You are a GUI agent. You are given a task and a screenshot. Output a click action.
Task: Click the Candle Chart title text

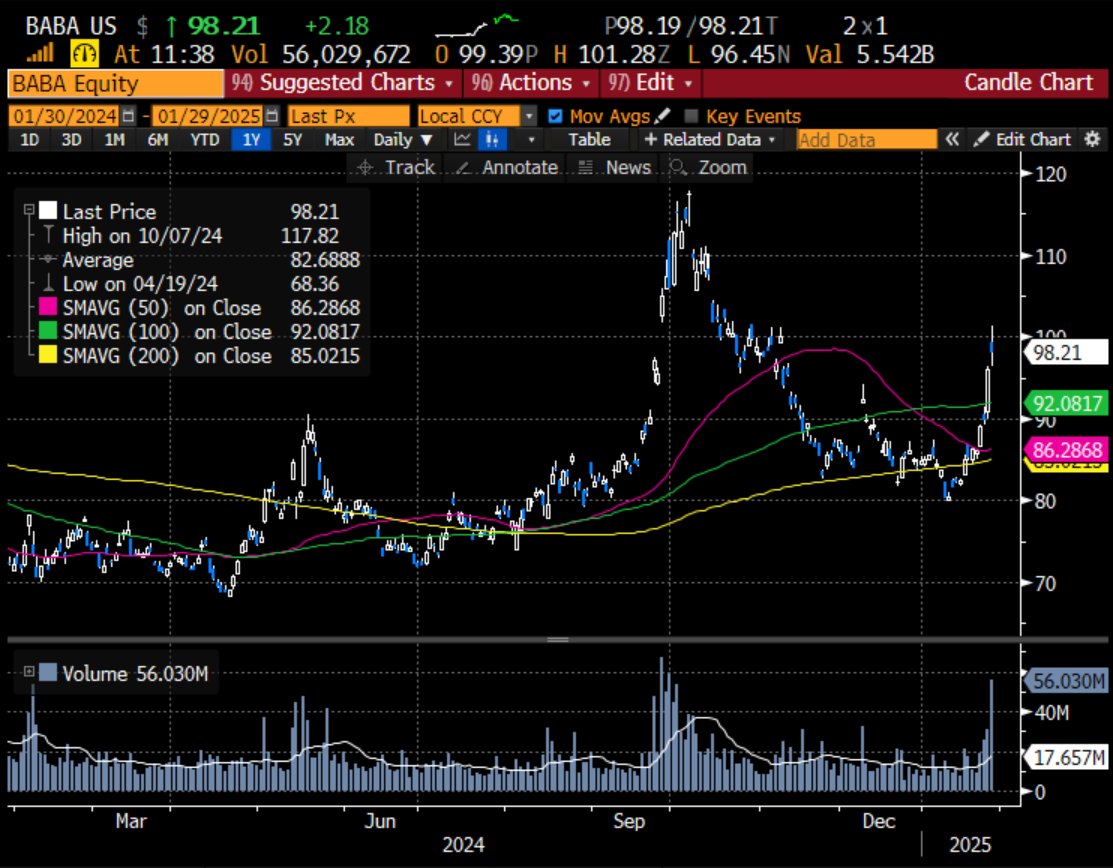(x=1028, y=83)
